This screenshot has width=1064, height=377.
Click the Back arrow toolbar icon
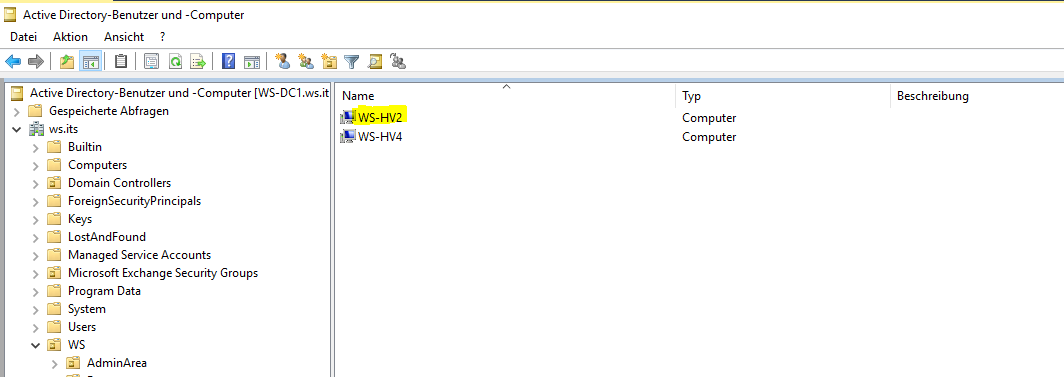[x=14, y=62]
